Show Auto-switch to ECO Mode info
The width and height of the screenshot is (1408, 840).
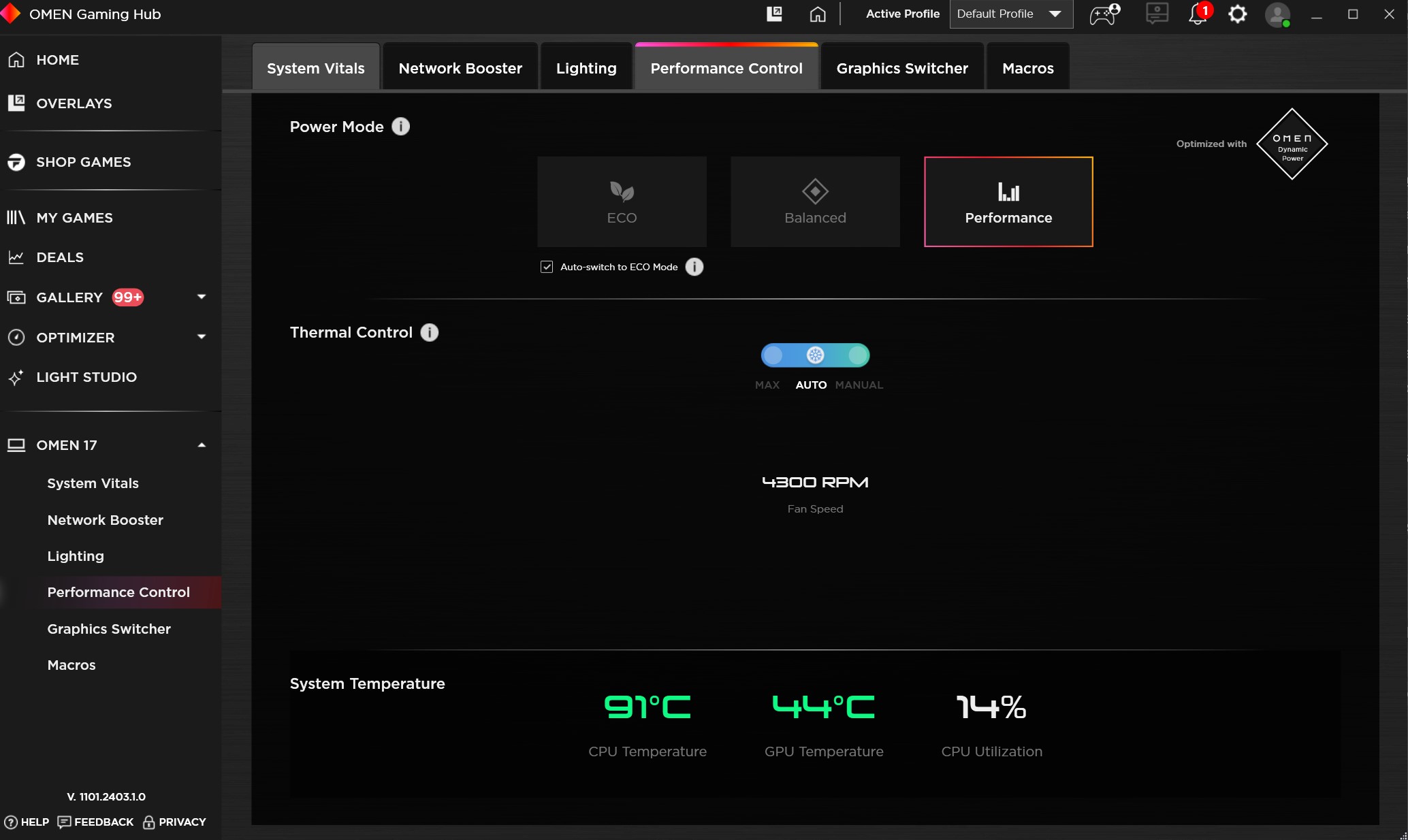(694, 267)
